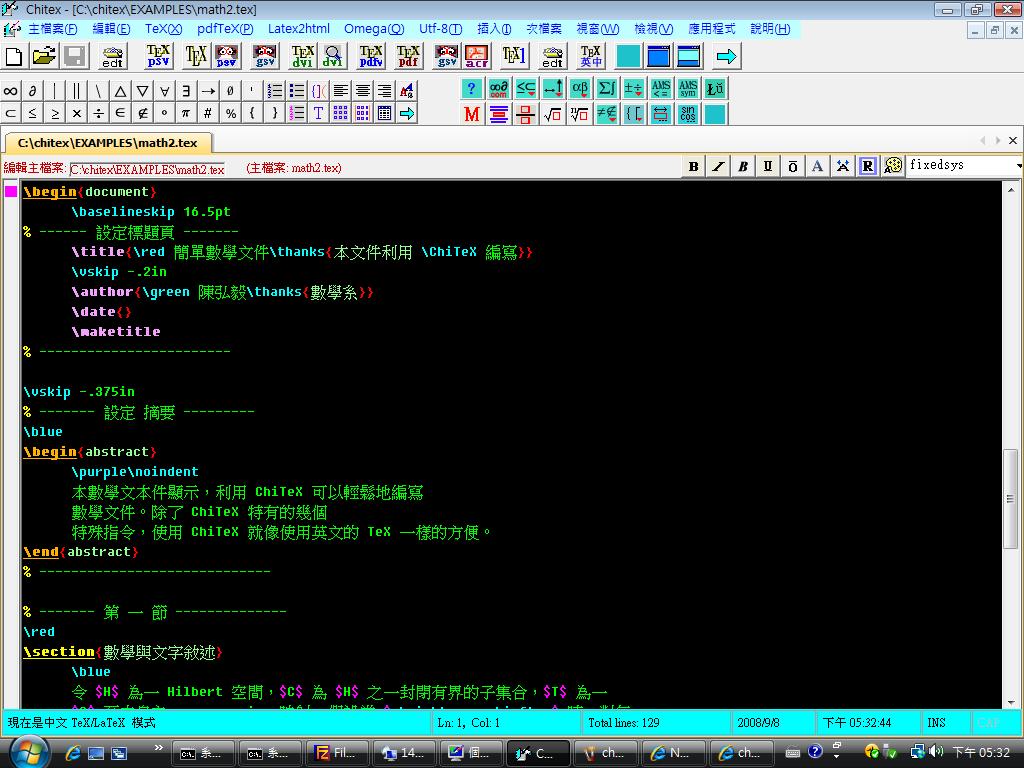Screen dimensions: 1024x768
Task: Toggle overline O formatting
Action: click(793, 167)
